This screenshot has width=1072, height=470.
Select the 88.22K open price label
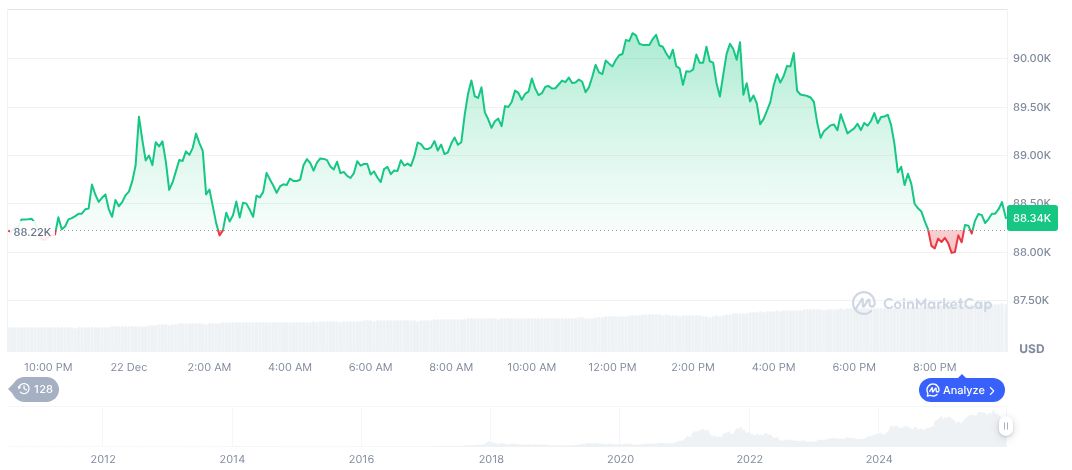(32, 232)
